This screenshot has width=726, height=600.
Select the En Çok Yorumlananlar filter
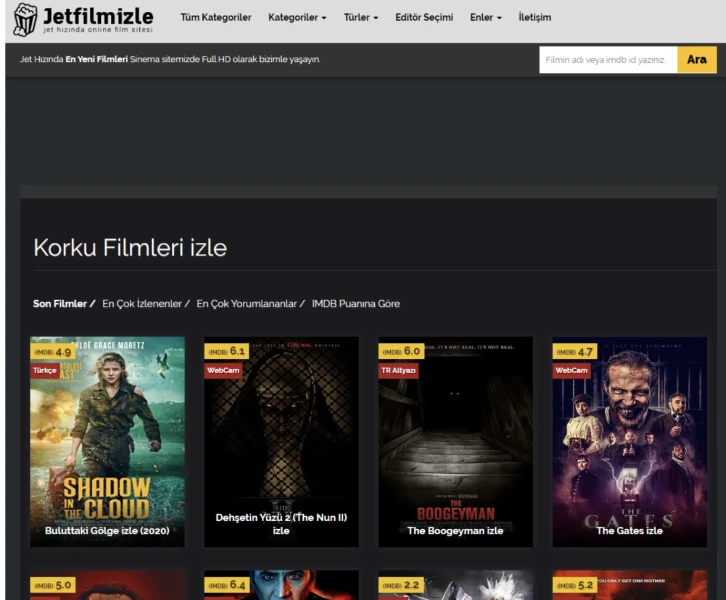click(x=247, y=303)
